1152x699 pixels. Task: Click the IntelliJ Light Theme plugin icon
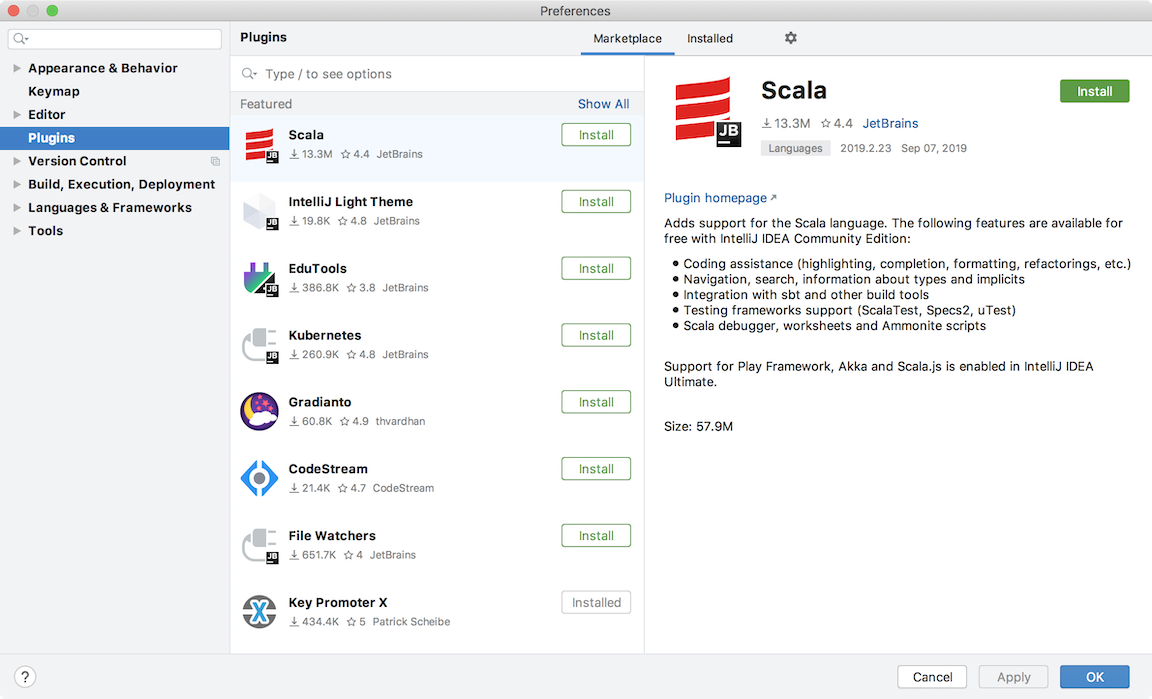coord(259,211)
